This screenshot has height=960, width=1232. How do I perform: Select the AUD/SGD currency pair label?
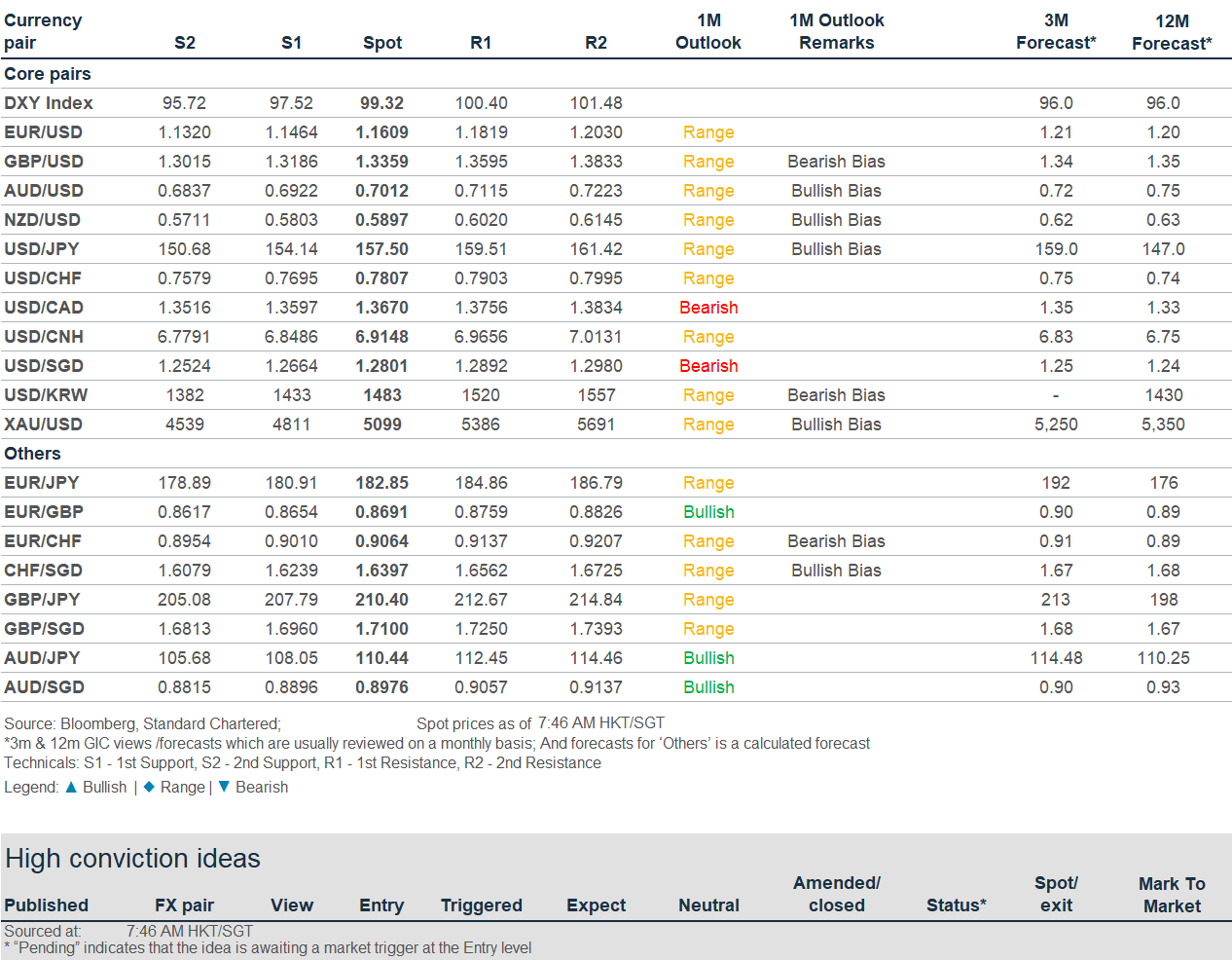click(44, 687)
